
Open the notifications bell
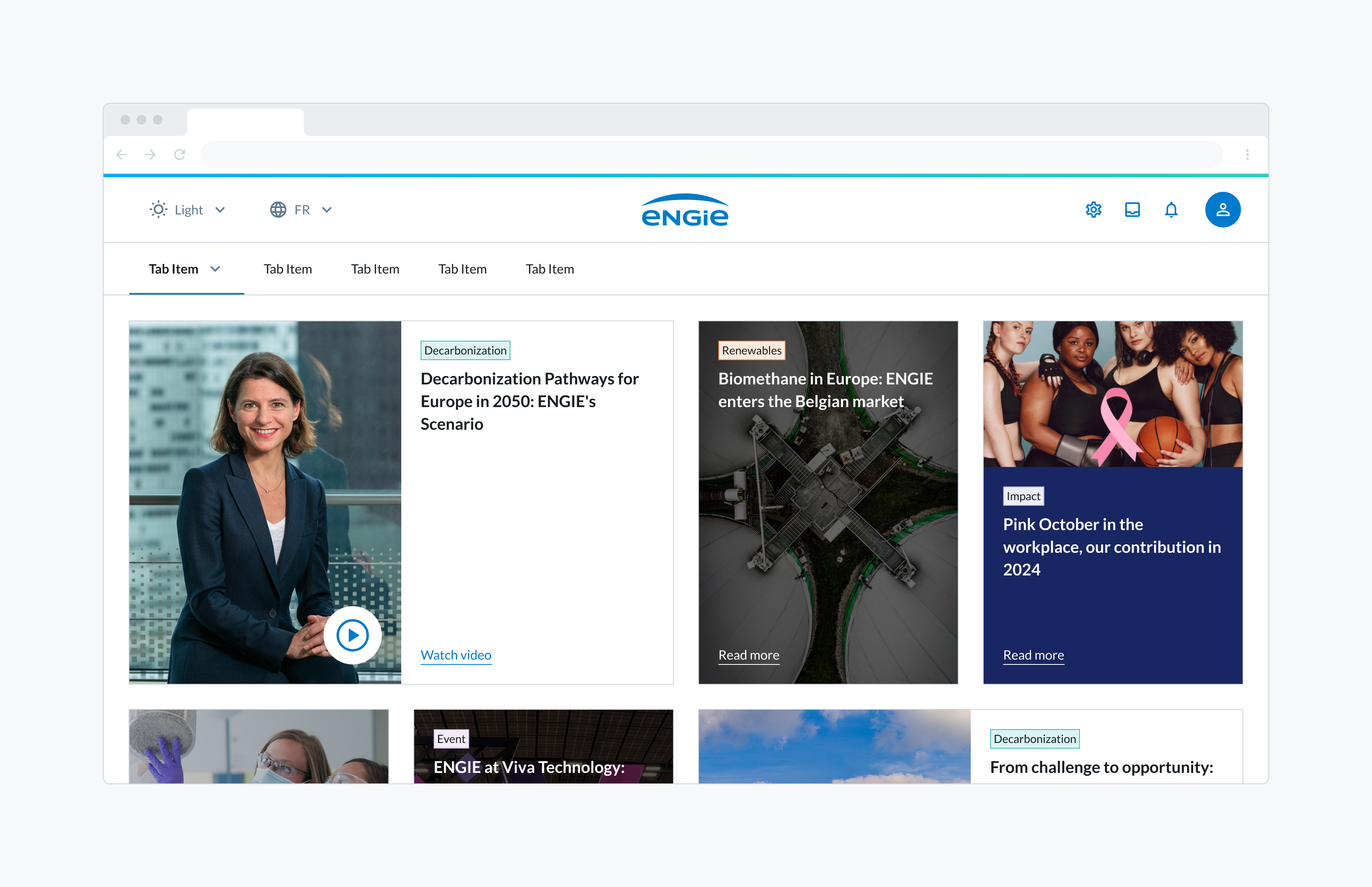(x=1171, y=210)
